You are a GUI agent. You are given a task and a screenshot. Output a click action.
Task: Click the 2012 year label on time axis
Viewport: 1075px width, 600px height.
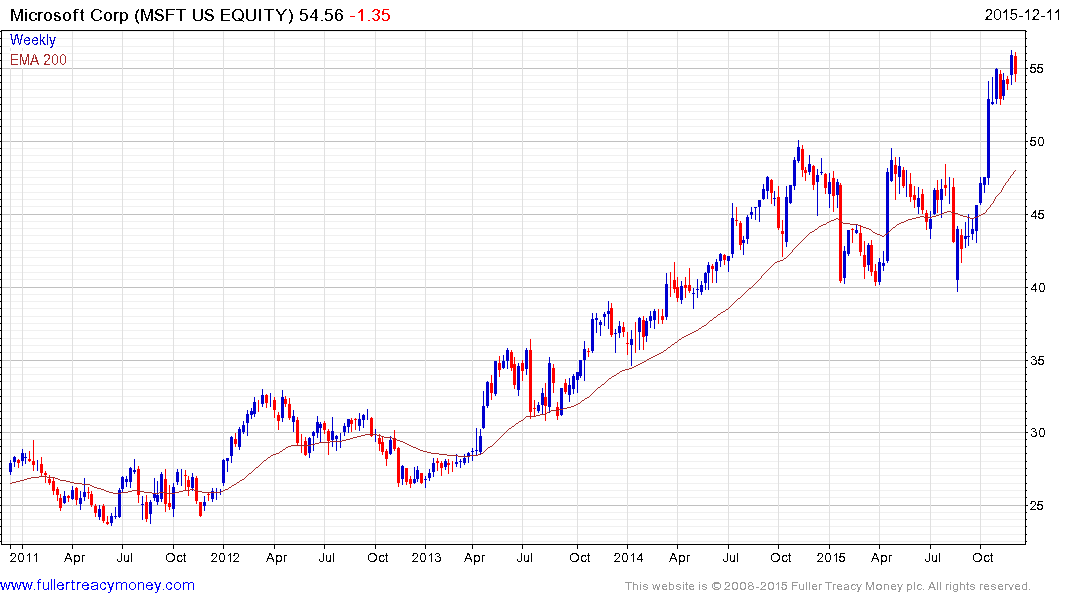[224, 557]
